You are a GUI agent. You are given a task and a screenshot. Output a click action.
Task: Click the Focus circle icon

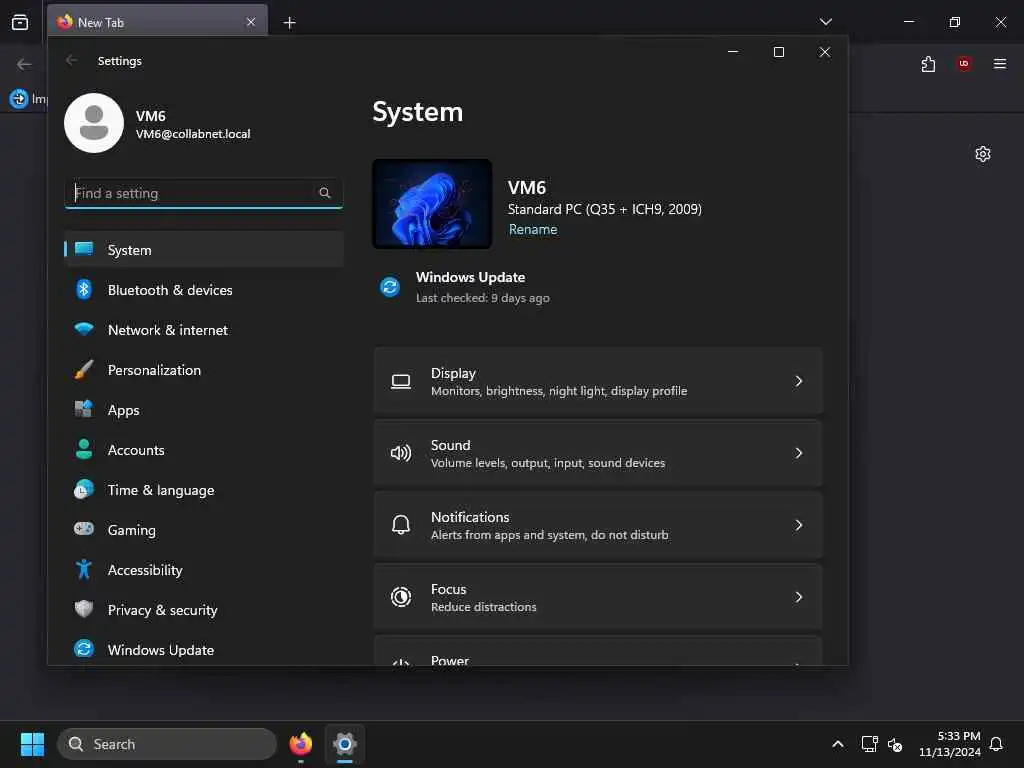coord(401,596)
